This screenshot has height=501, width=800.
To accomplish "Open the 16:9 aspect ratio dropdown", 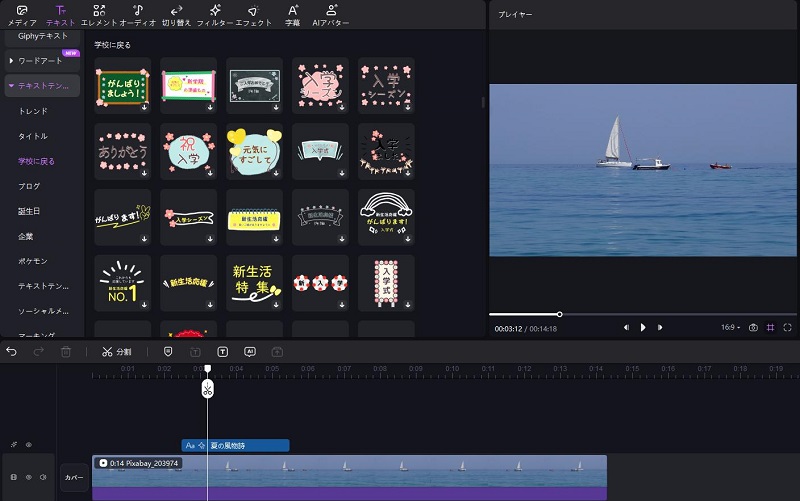I will (732, 327).
